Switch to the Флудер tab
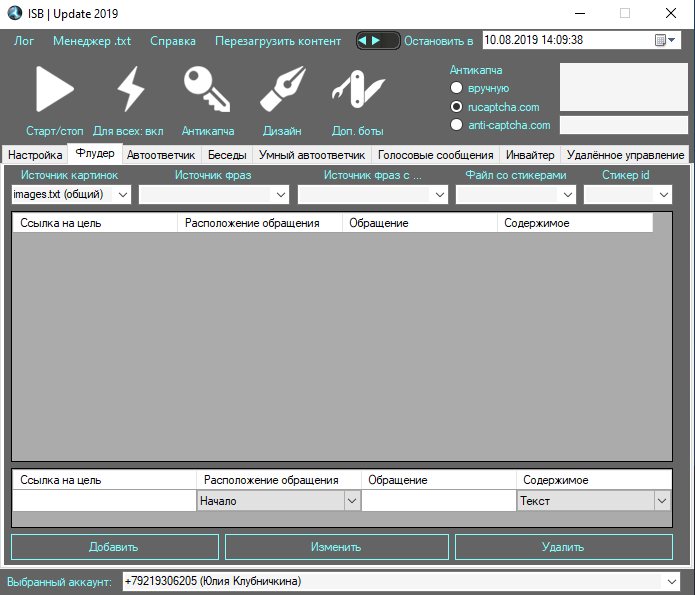Viewport: 695px width, 595px height. pyautogui.click(x=95, y=153)
